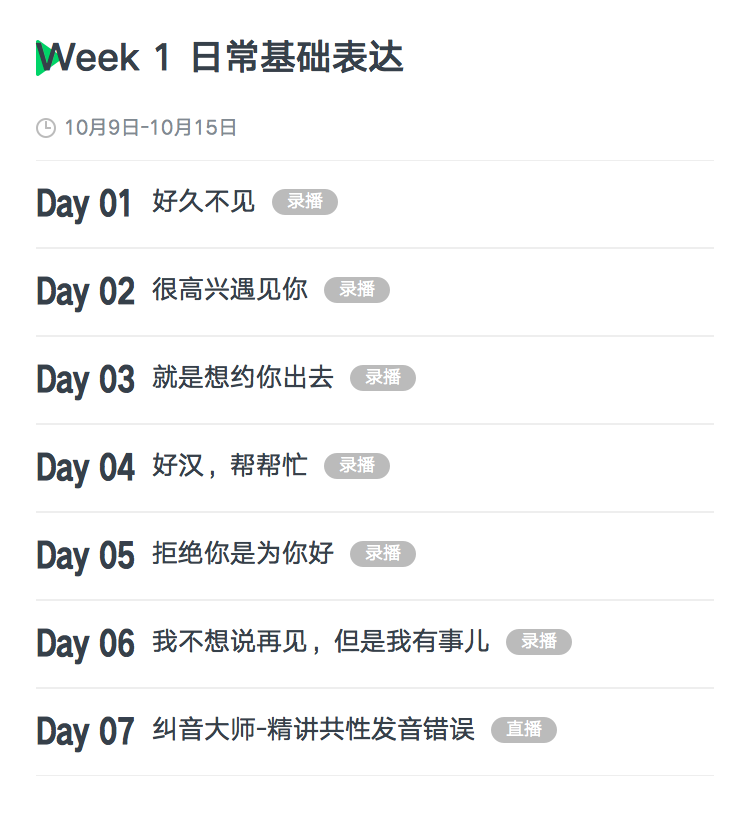Click the 录播 badge on Day 03
This screenshot has height=816, width=750.
[383, 377]
